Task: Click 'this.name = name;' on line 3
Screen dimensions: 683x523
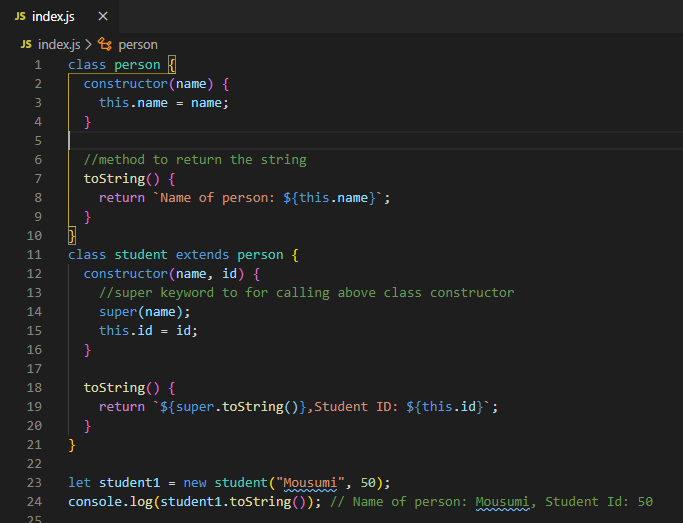Action: (x=164, y=103)
